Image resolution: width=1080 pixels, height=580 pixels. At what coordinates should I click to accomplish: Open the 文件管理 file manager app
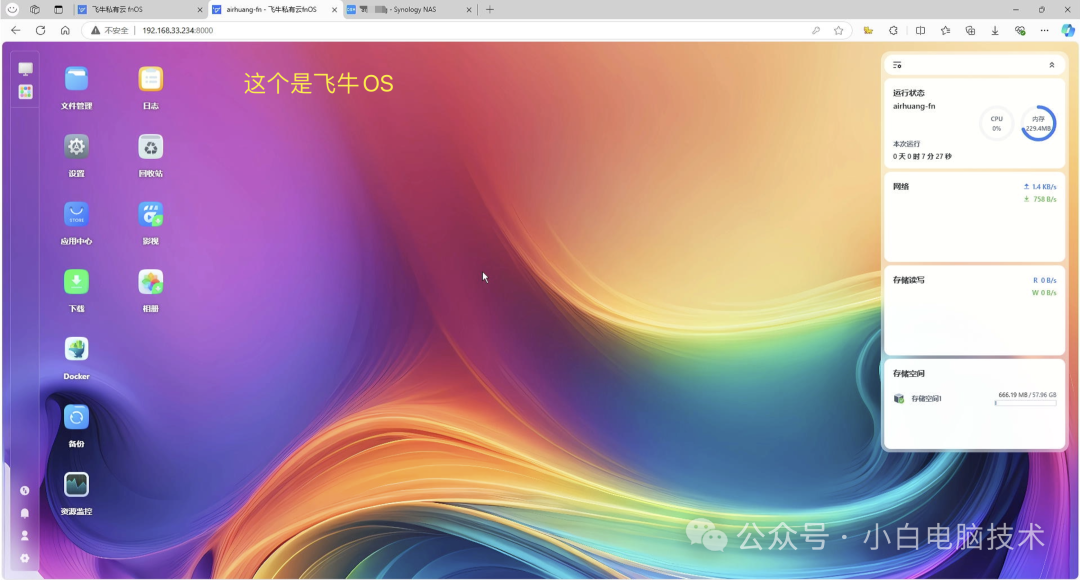click(76, 79)
